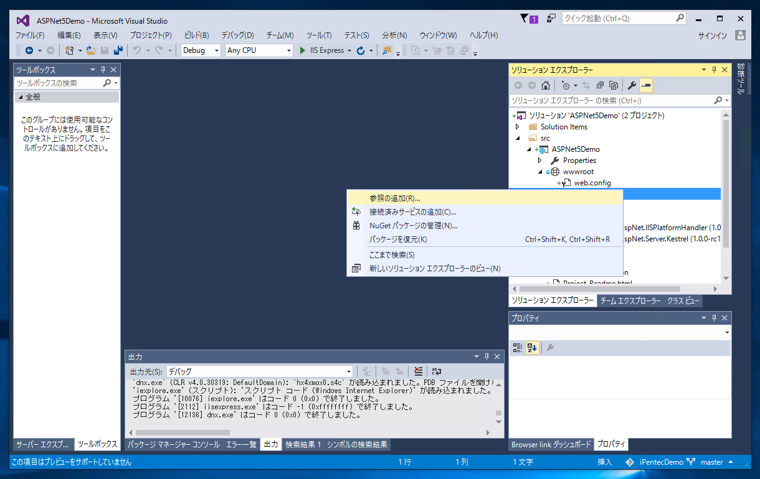
Task: Open the IIS Express target dropdown arrow
Action: (349, 50)
